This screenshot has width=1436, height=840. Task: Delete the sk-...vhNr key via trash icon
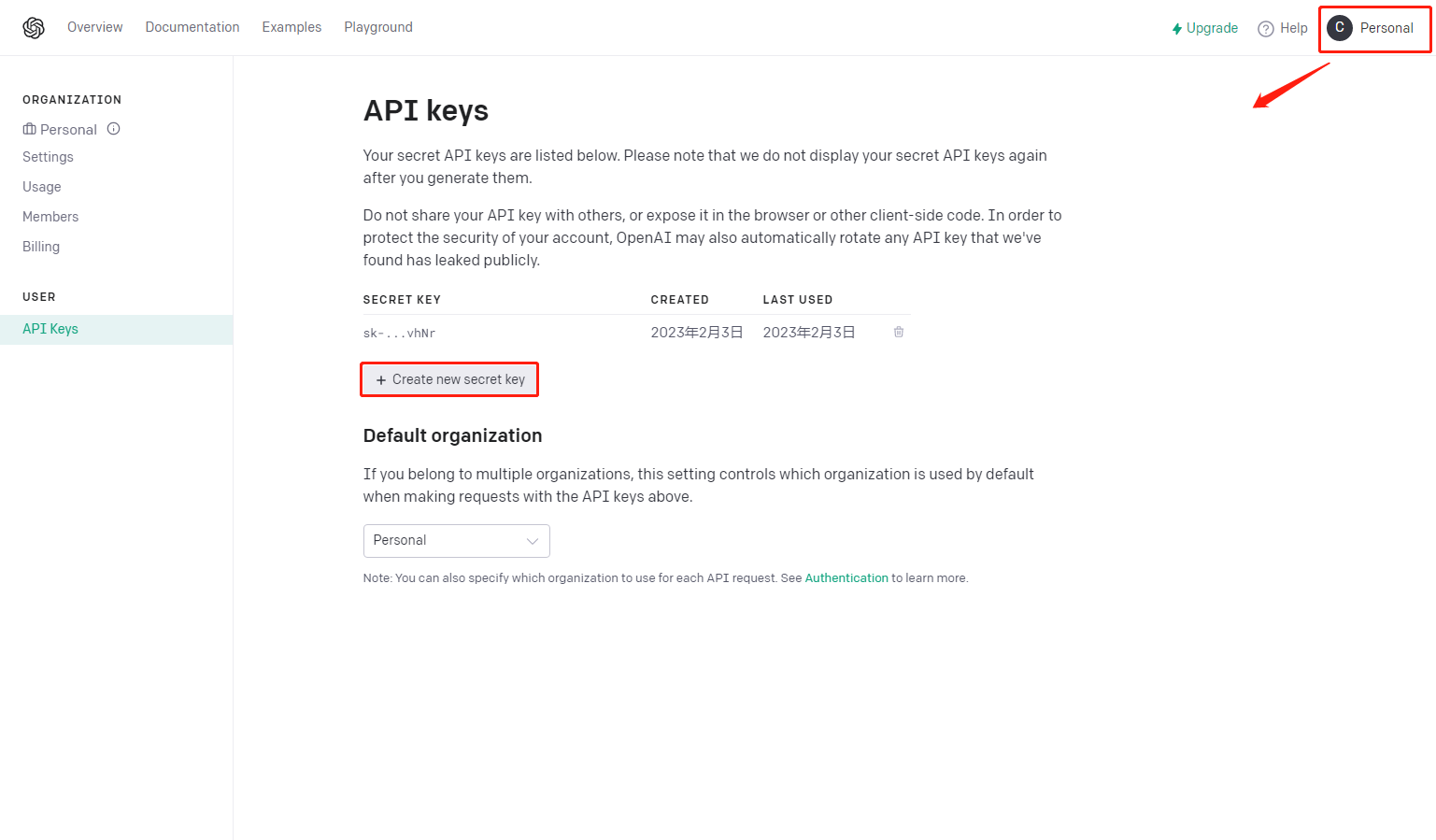click(x=899, y=332)
